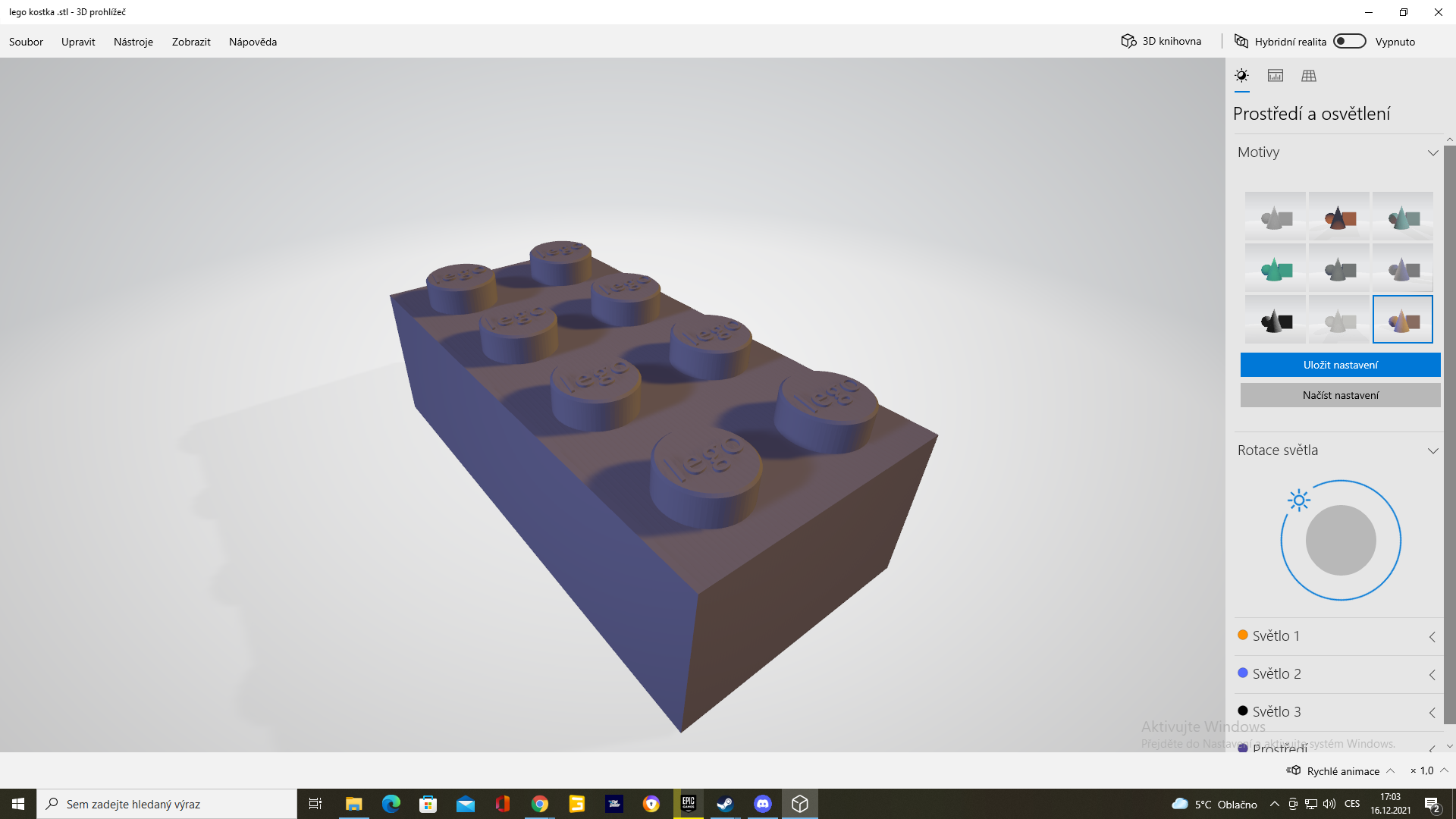Select the plain gray theme thumbnail
The width and height of the screenshot is (1456, 819).
click(x=1276, y=216)
